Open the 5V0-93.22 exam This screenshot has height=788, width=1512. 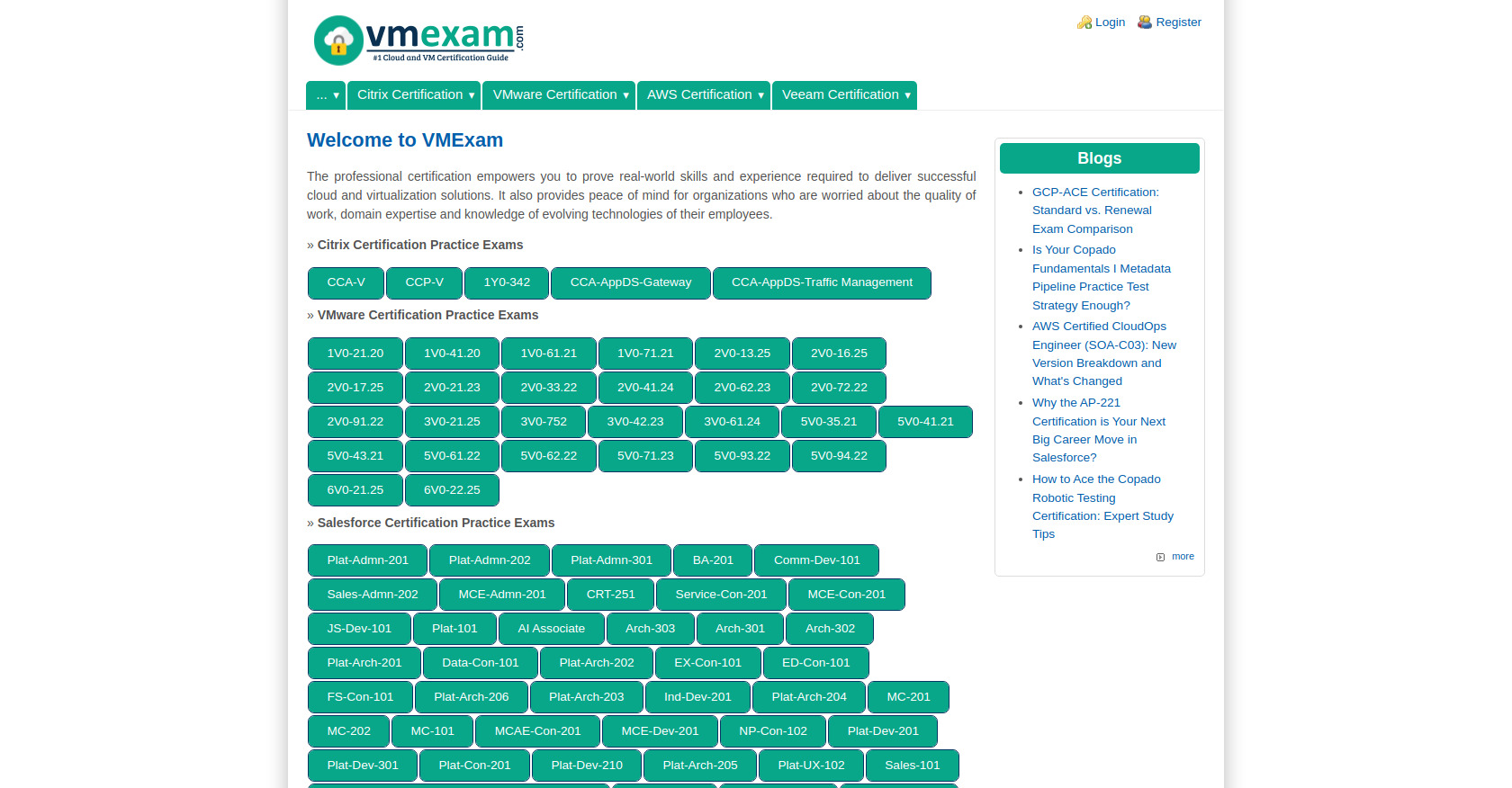pos(742,456)
